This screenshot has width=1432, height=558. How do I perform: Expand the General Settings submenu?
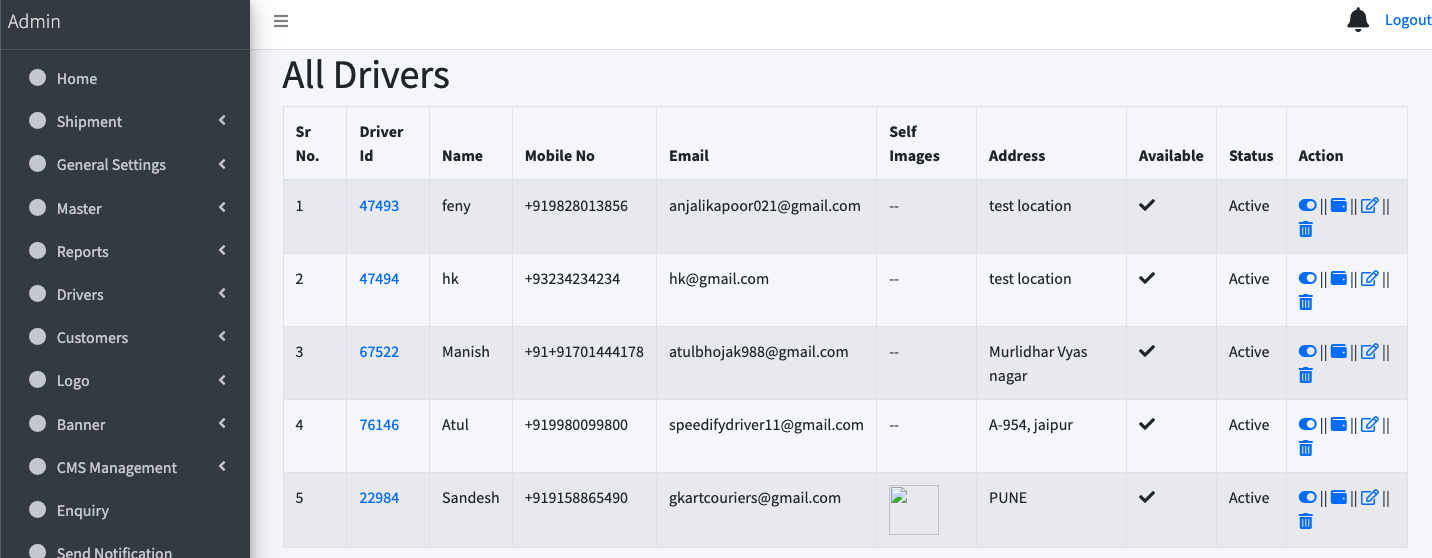(111, 165)
